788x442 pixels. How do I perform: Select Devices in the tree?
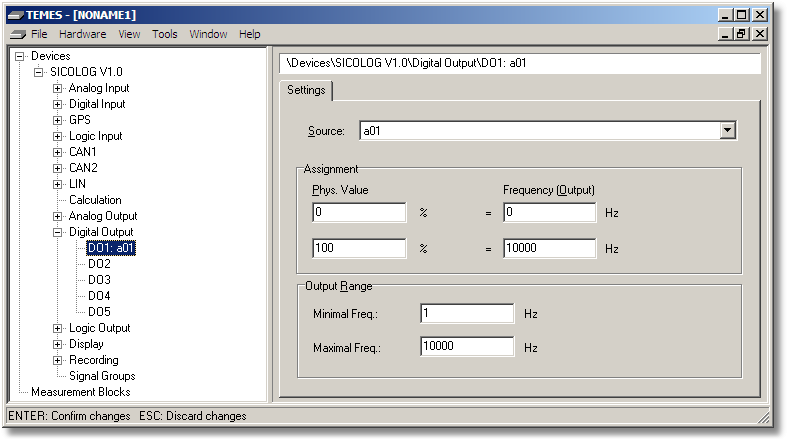51,56
